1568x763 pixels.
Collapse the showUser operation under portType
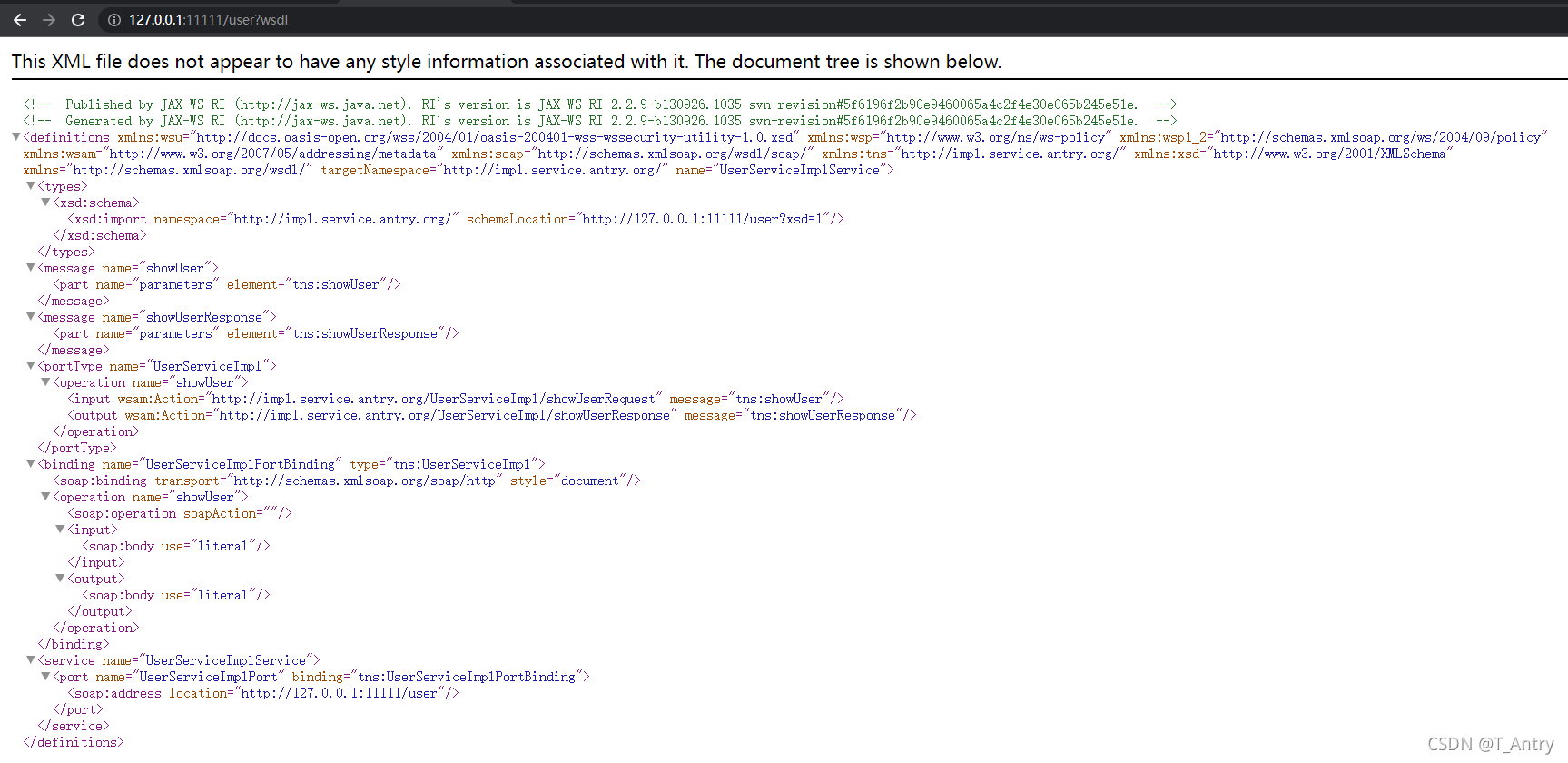tap(45, 382)
